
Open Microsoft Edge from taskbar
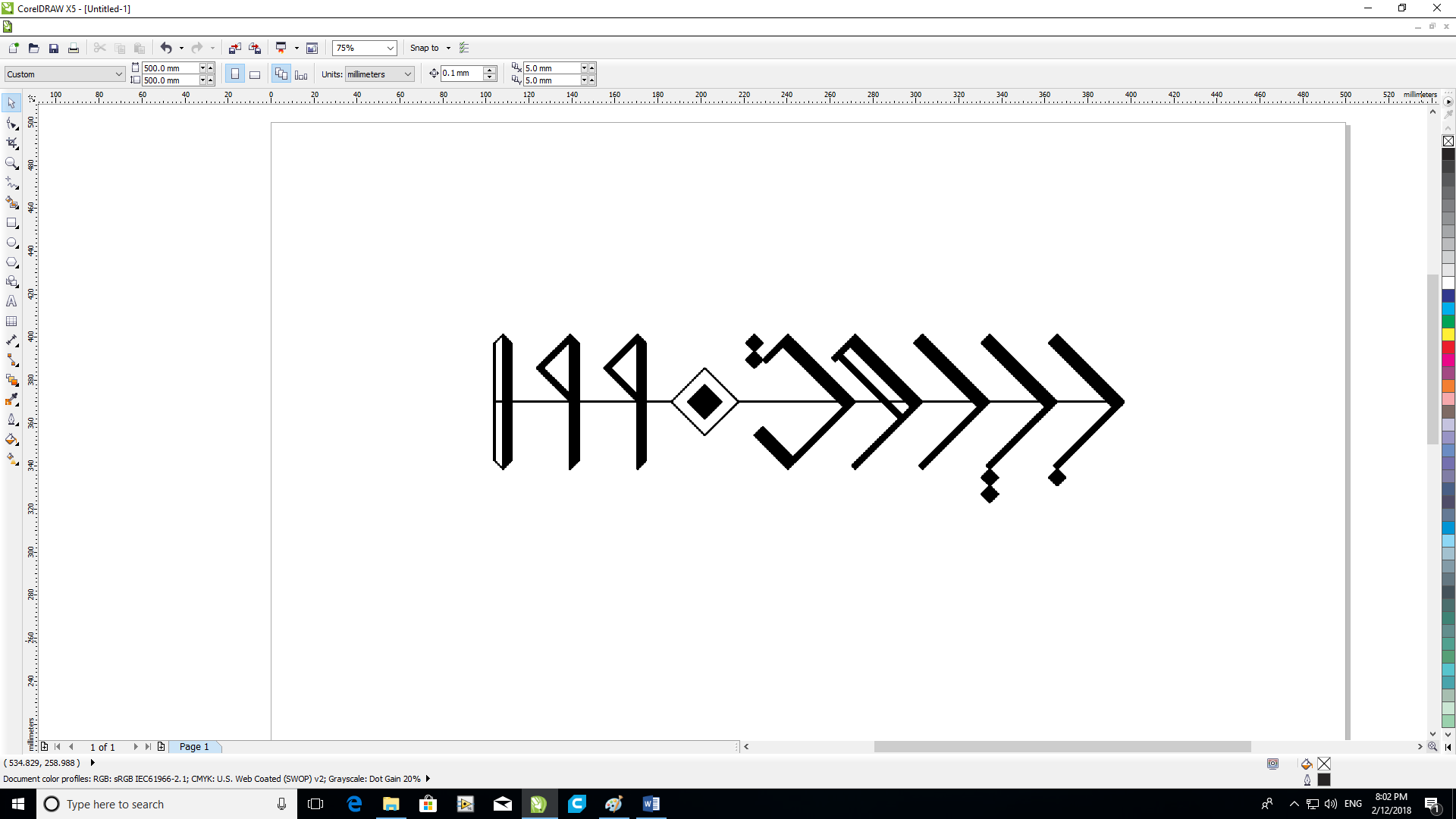tap(354, 804)
